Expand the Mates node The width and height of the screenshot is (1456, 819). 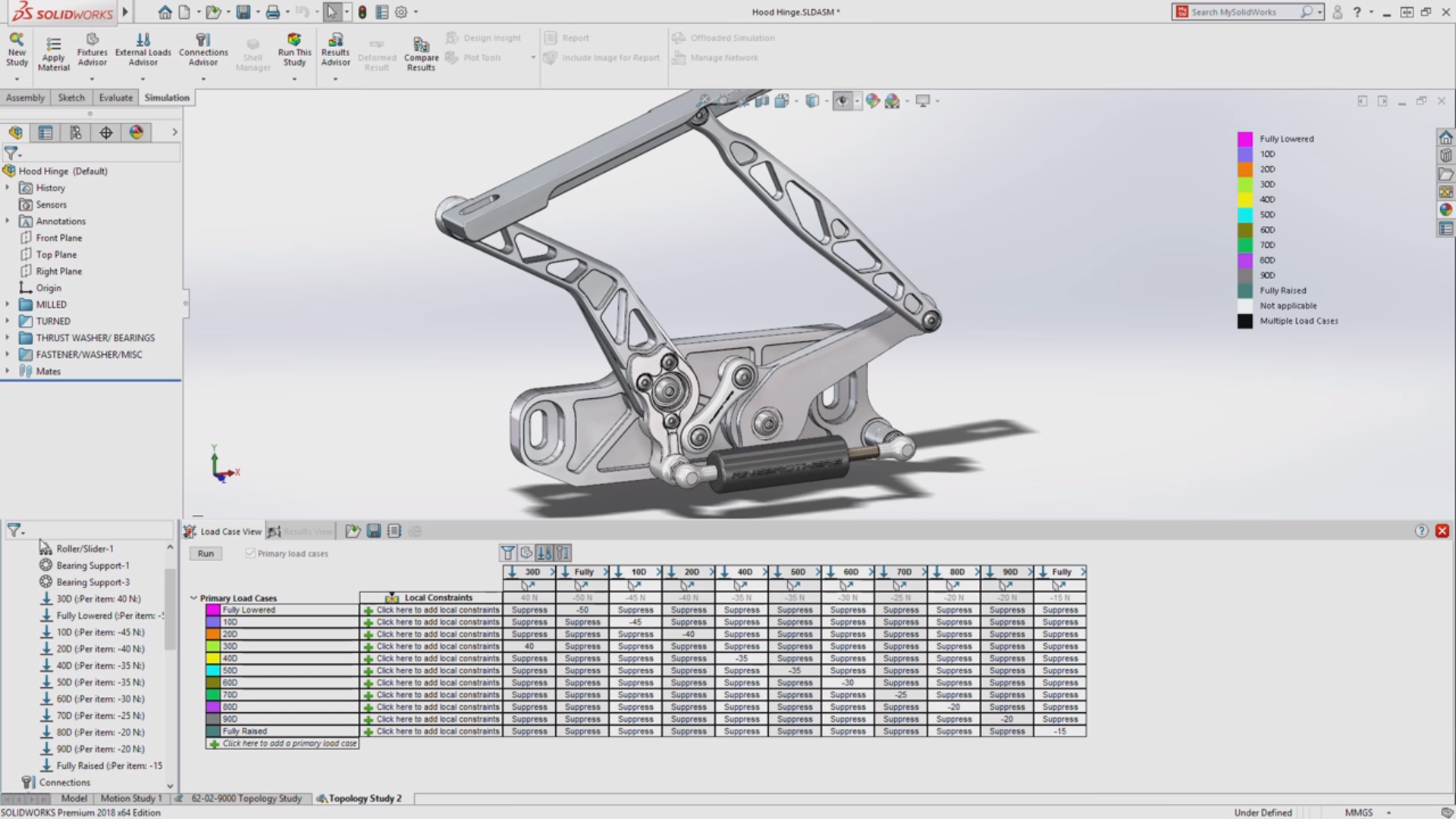pos(8,372)
